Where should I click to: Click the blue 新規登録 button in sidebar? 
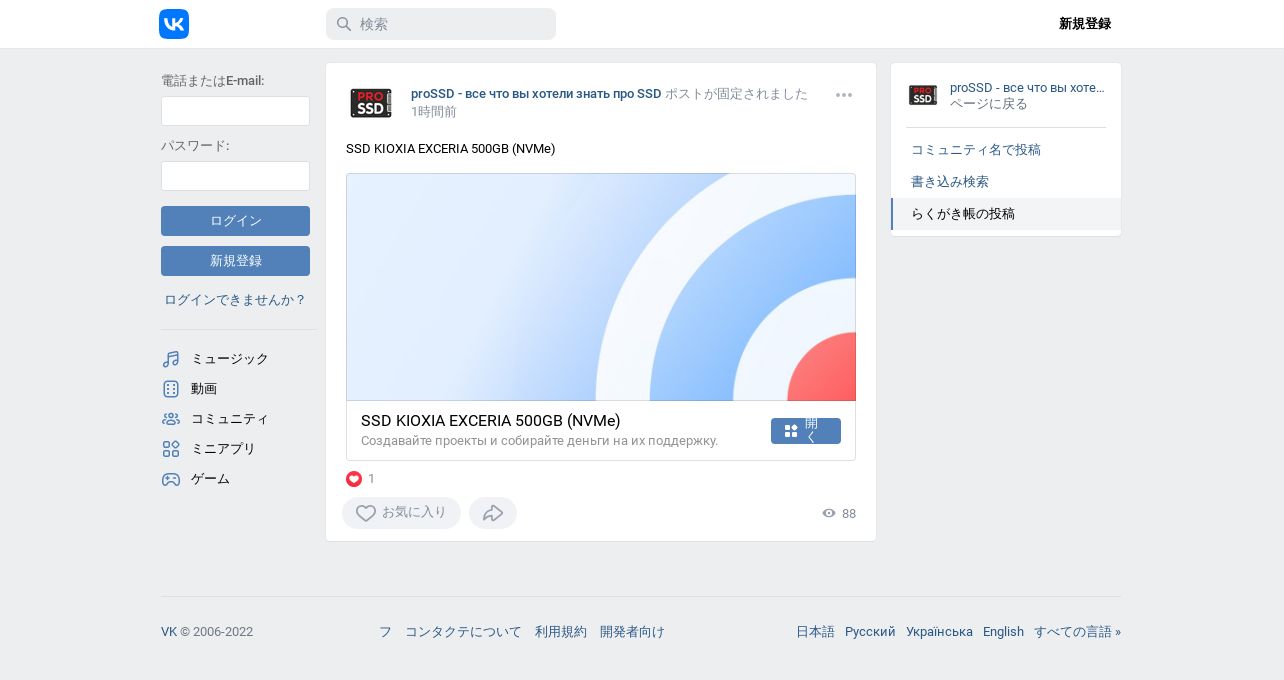[235, 261]
